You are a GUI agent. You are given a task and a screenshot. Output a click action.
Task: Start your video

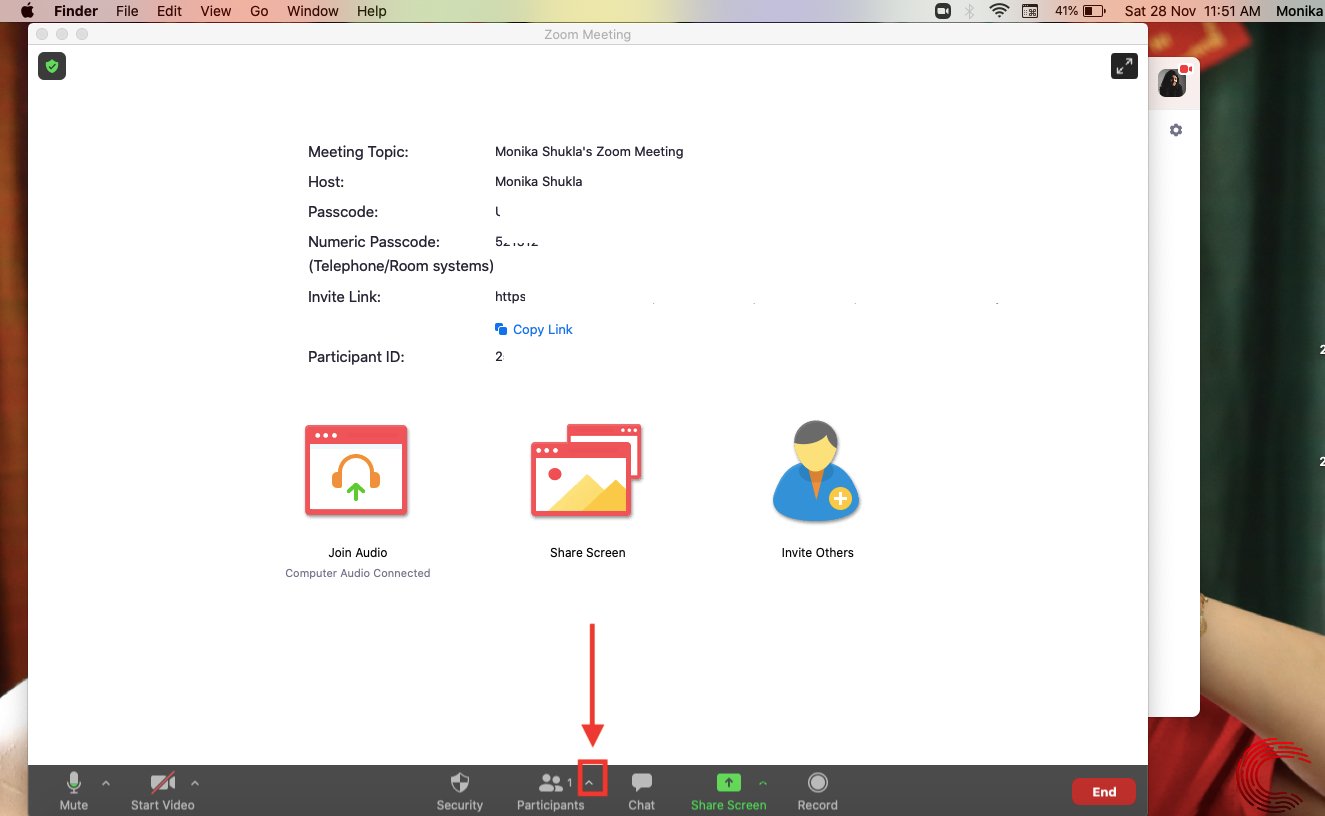pyautogui.click(x=160, y=790)
